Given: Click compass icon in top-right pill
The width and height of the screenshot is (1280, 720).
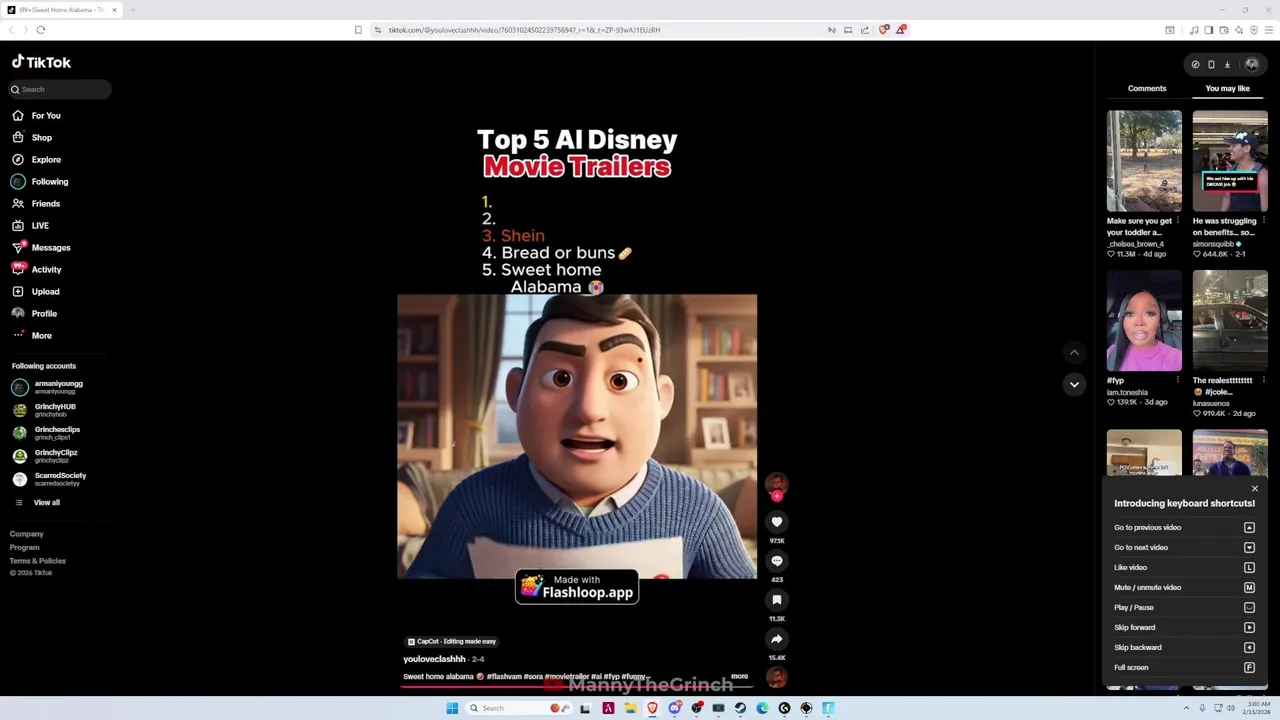Looking at the screenshot, I should tap(1195, 65).
